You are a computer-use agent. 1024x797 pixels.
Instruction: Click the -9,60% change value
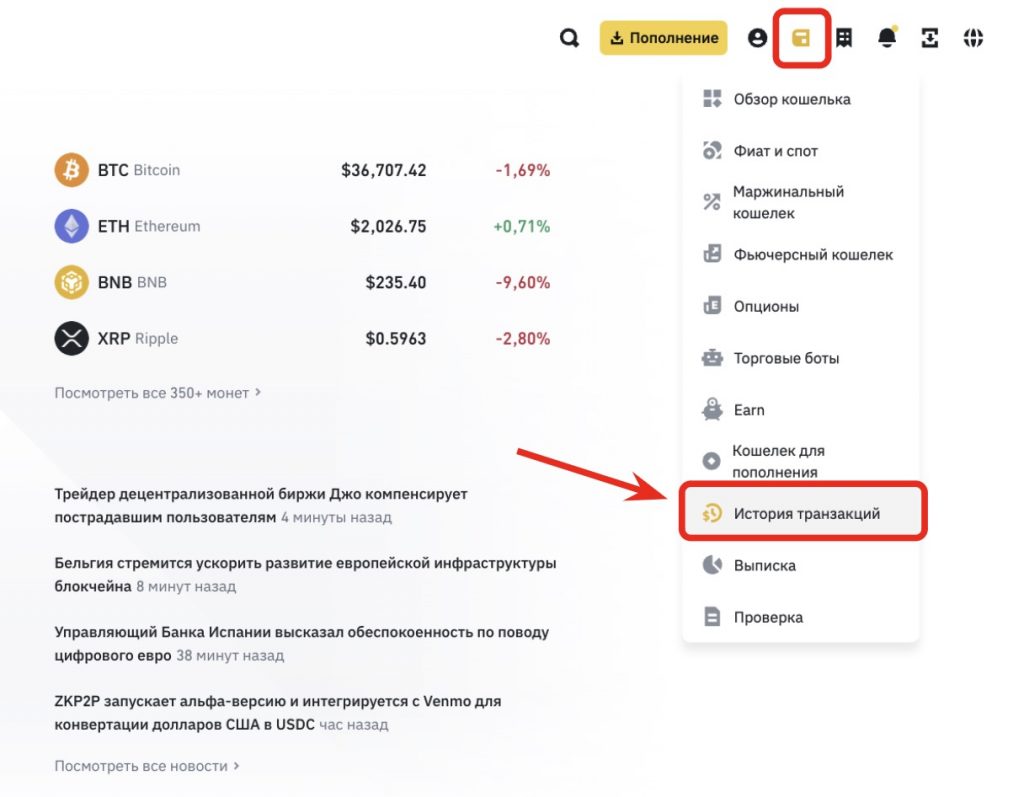coord(522,283)
